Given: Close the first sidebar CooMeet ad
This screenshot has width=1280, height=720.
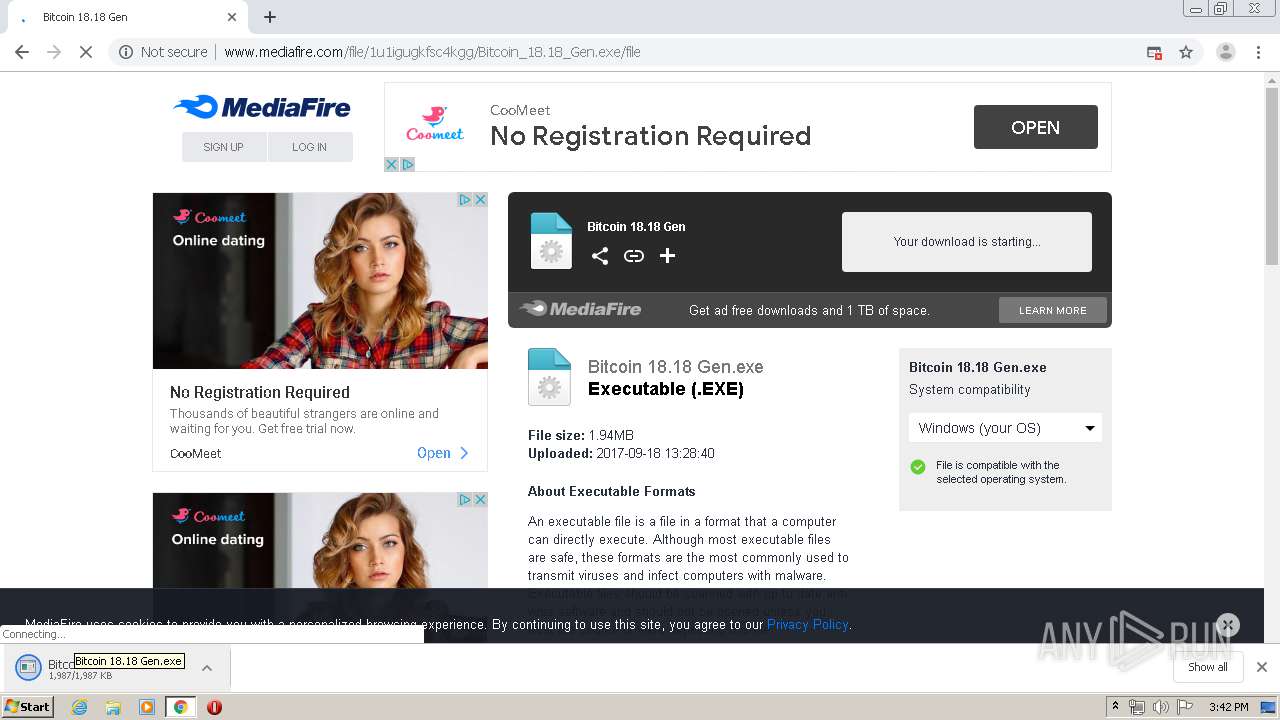Looking at the screenshot, I should tap(480, 200).
